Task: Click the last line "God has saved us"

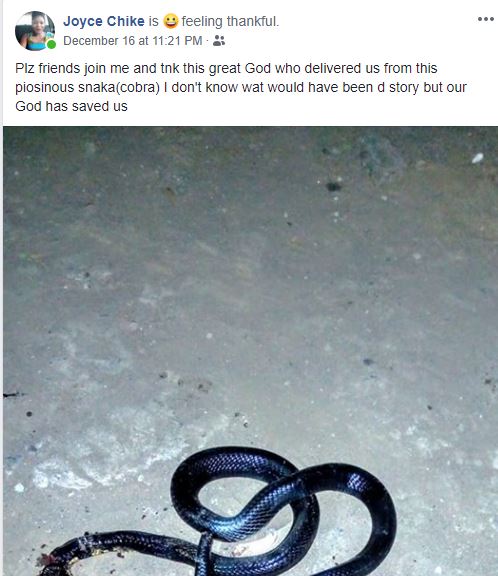Action: pos(71,107)
